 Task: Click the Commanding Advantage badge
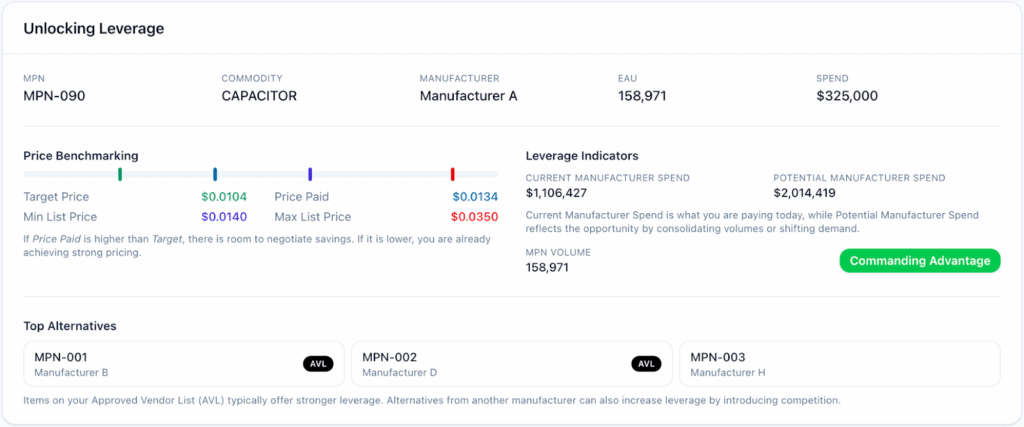tap(919, 261)
